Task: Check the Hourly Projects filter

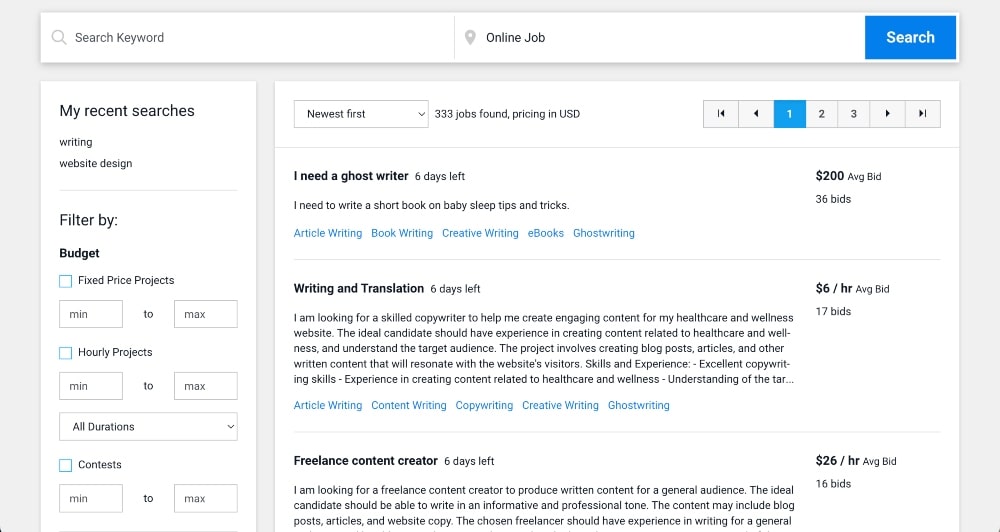Action: pos(66,353)
